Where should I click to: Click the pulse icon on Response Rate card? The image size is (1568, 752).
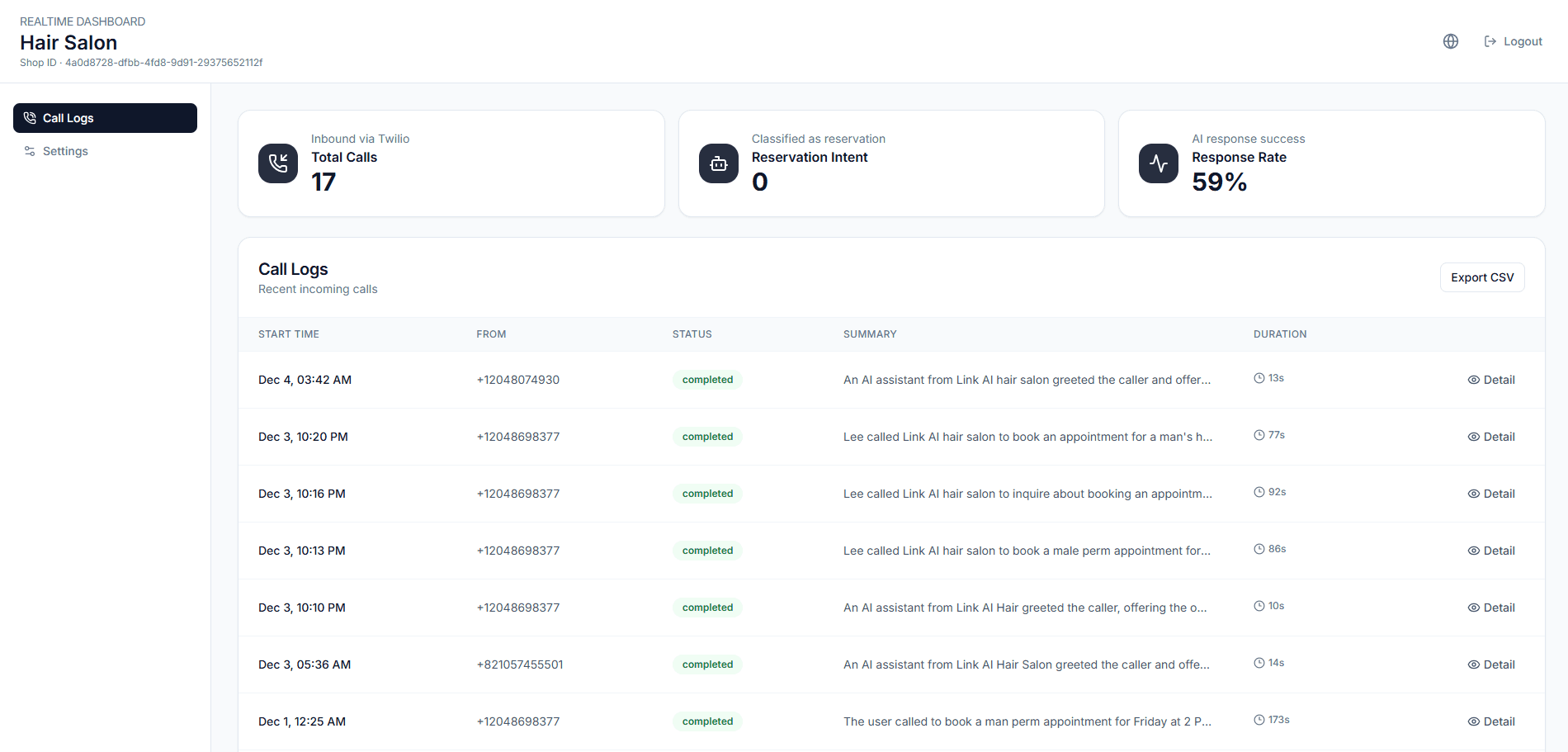pos(1158,163)
